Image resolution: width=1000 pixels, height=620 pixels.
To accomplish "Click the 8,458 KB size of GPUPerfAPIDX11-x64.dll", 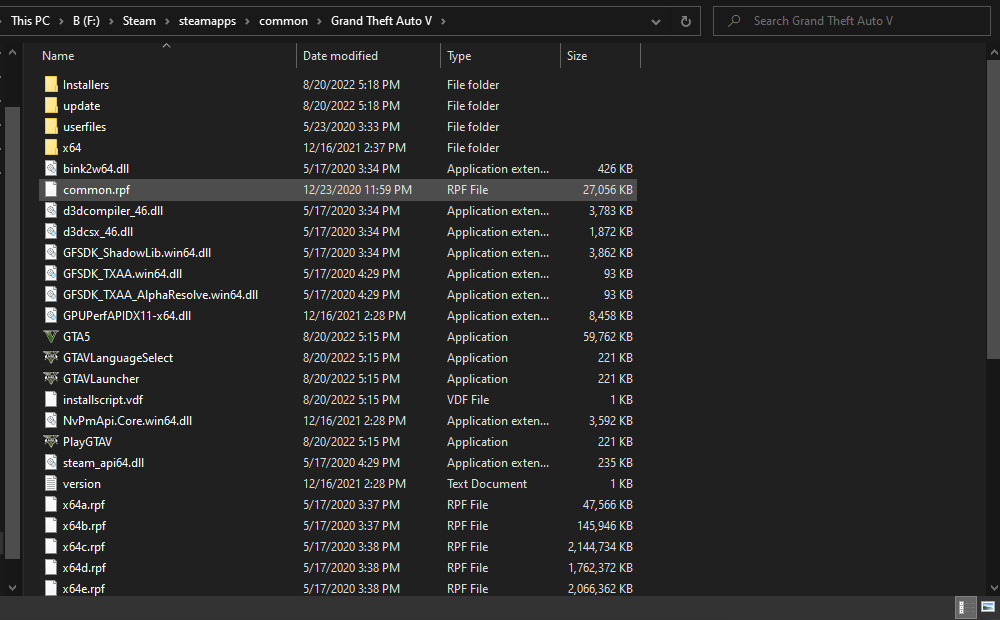I will click(x=610, y=316).
